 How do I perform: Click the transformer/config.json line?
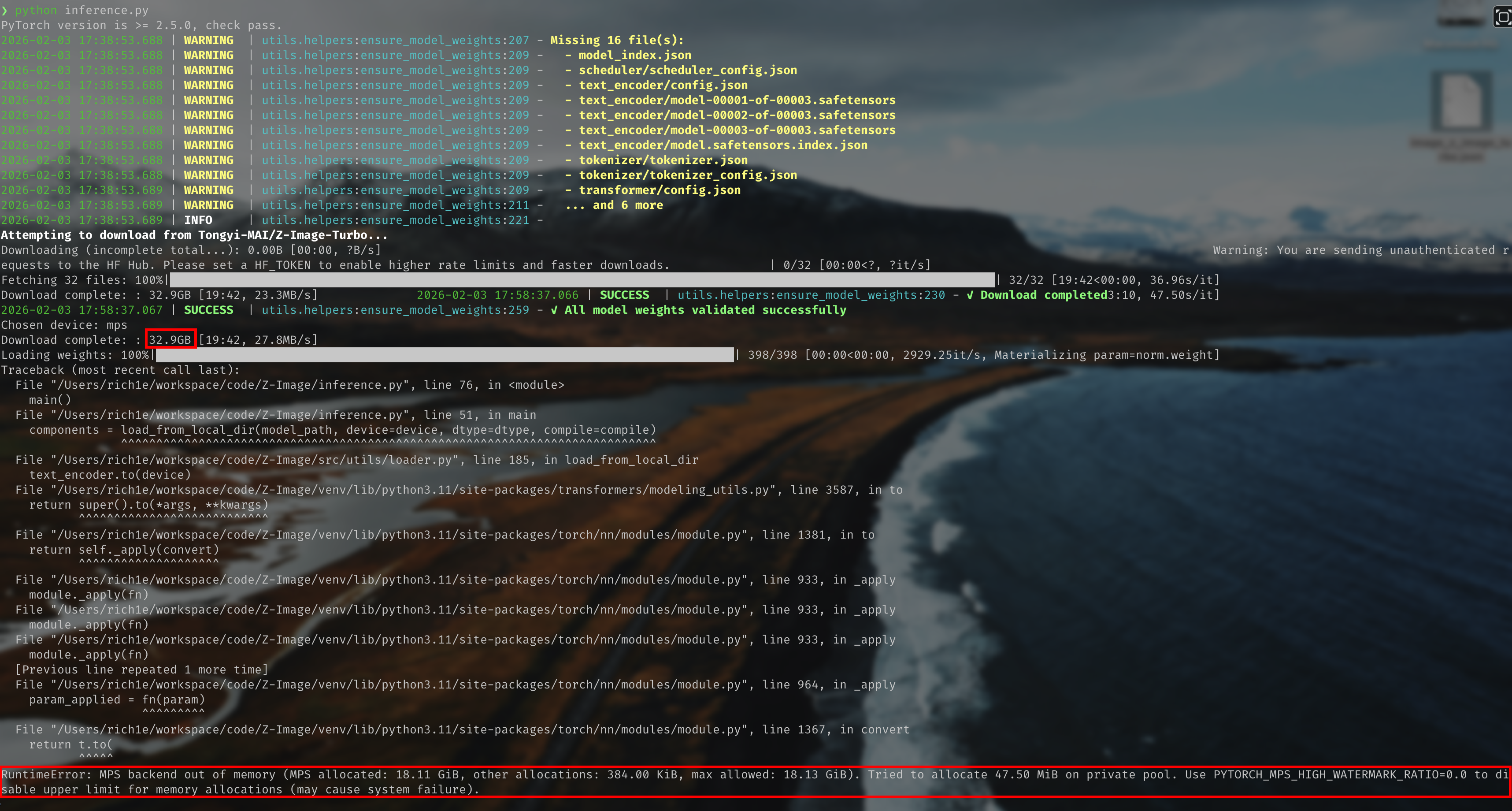(659, 190)
